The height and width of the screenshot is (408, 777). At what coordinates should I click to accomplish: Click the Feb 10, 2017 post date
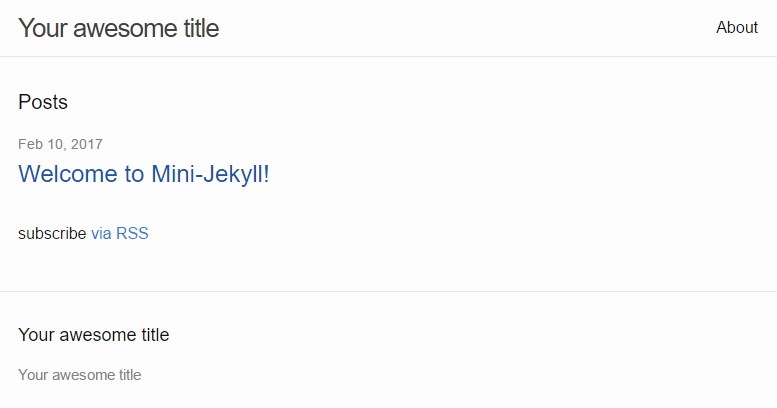[x=60, y=145]
